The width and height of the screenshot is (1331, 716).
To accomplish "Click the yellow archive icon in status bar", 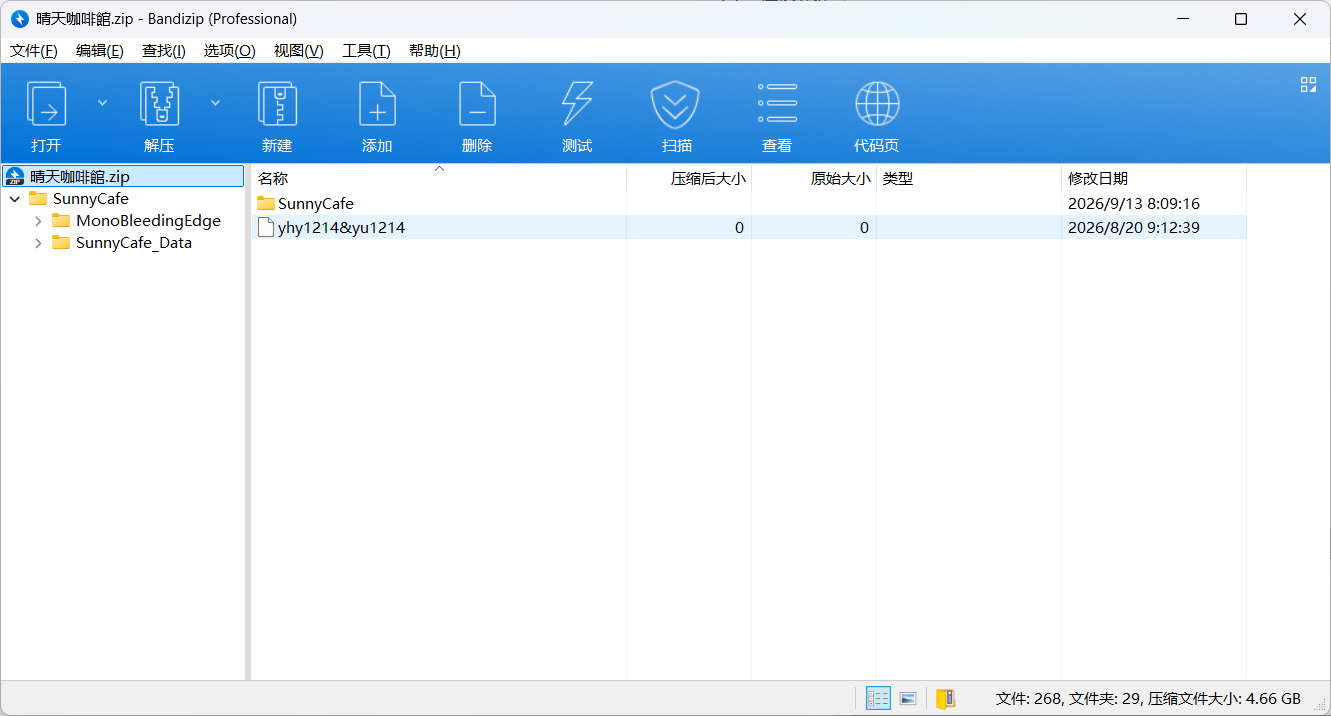I will point(945,698).
